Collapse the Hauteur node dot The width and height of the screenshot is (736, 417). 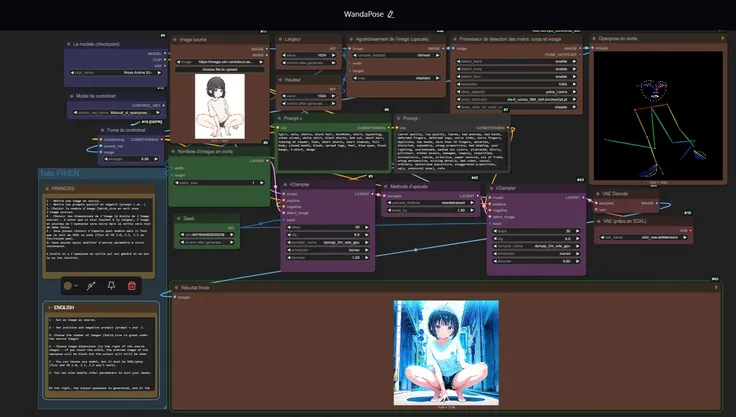pos(281,80)
